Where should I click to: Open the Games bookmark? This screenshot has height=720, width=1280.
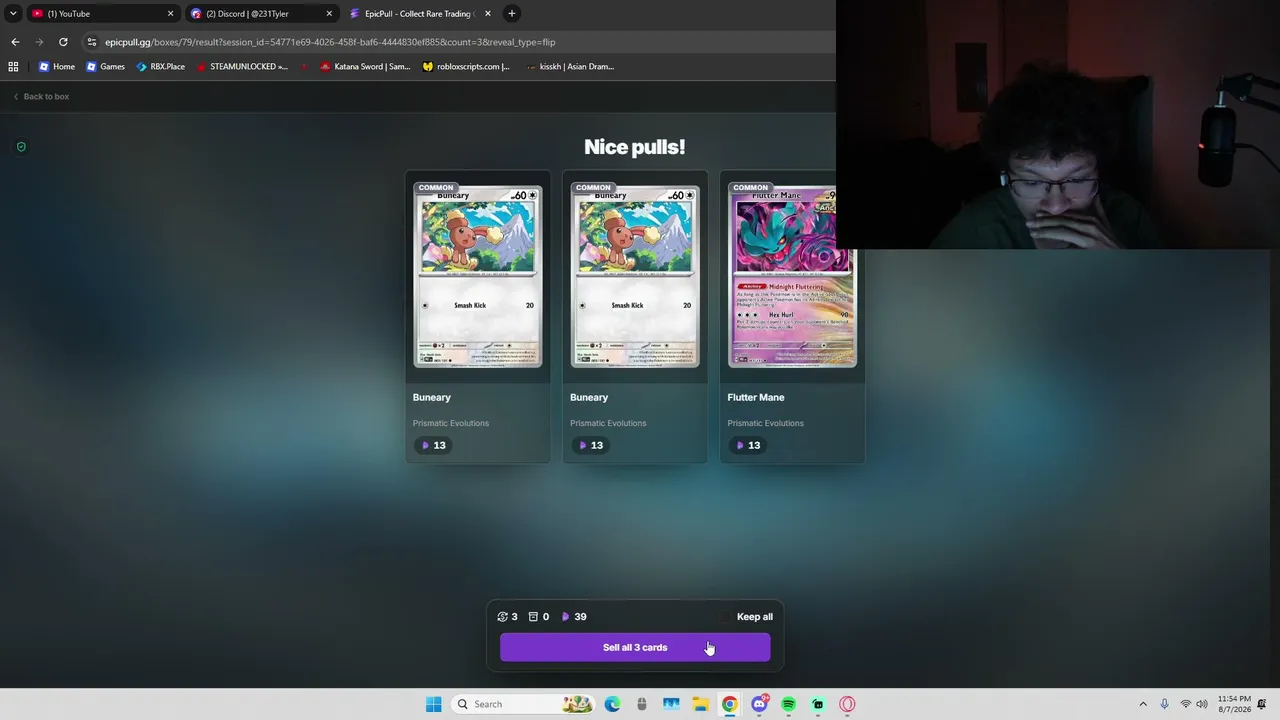click(105, 67)
